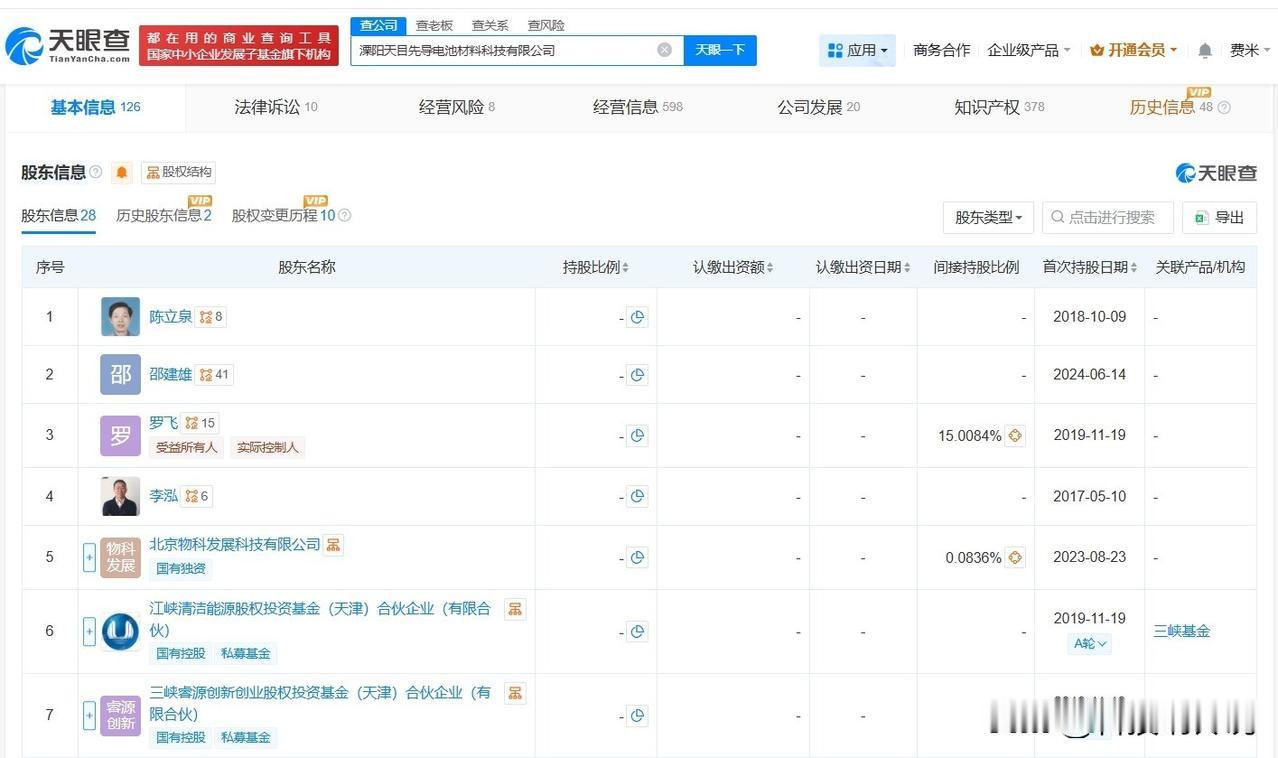Open 罗飞 related companies badge 15

point(200,423)
